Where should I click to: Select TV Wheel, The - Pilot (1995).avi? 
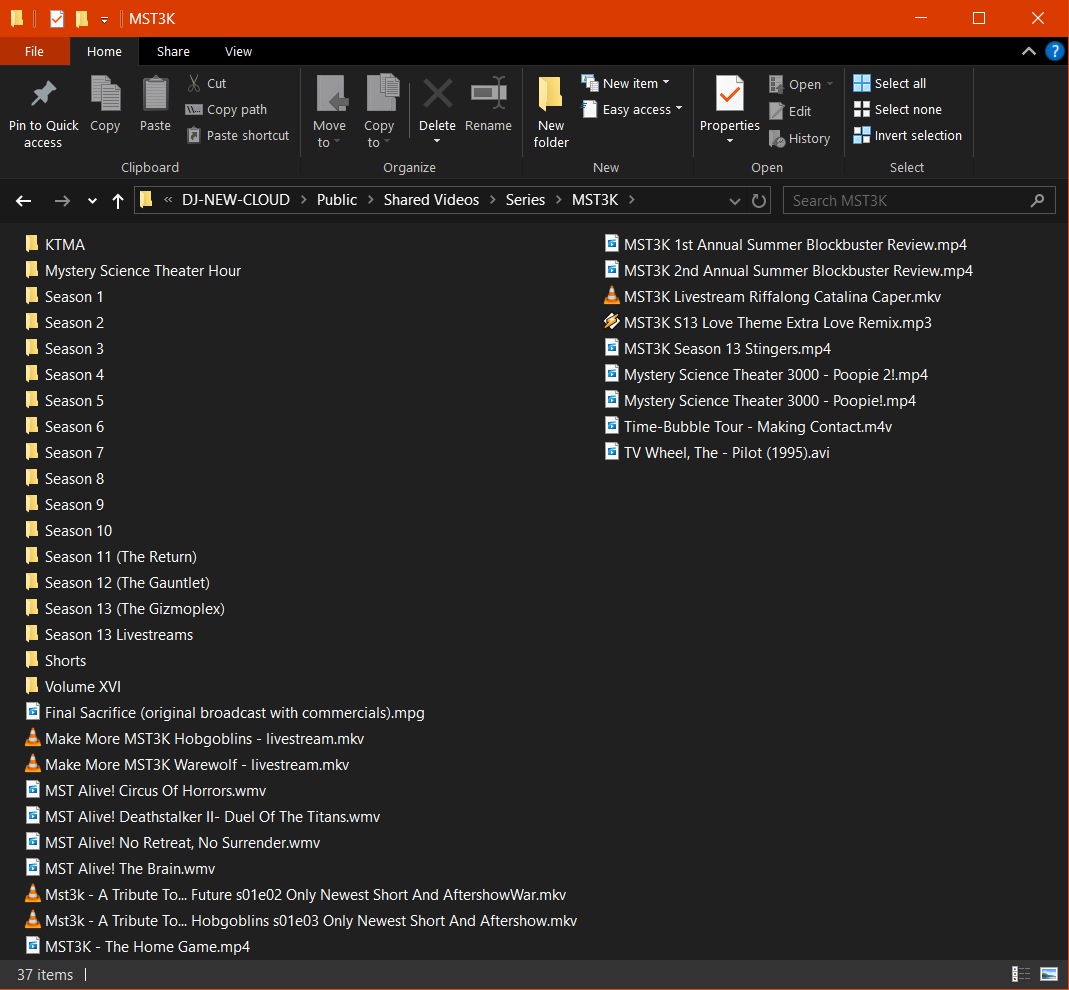(x=717, y=452)
